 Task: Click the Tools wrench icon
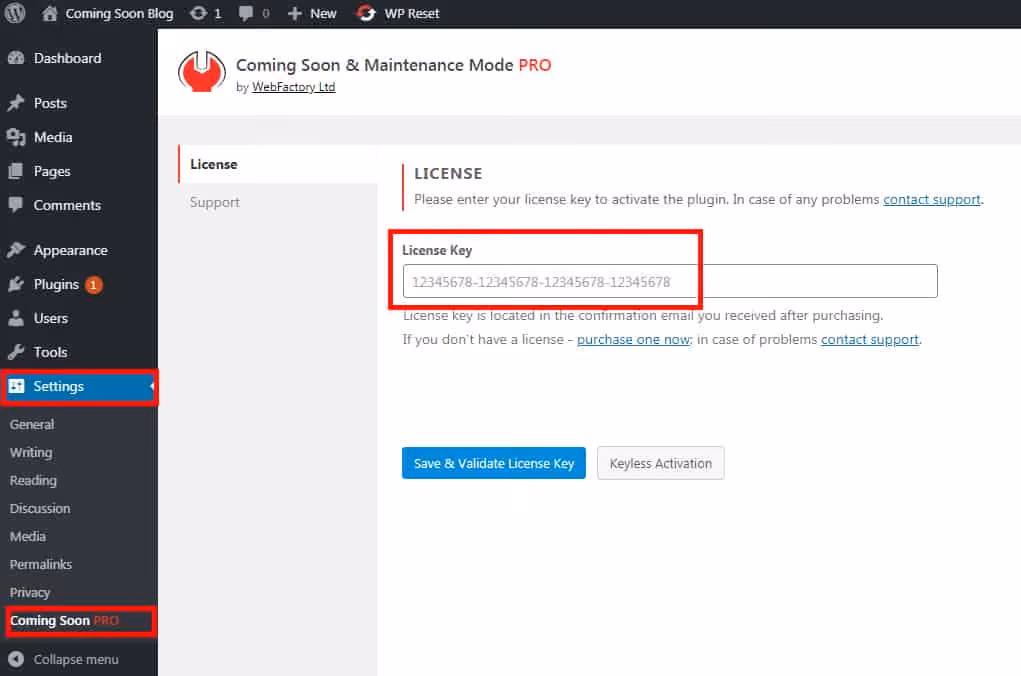coord(16,352)
